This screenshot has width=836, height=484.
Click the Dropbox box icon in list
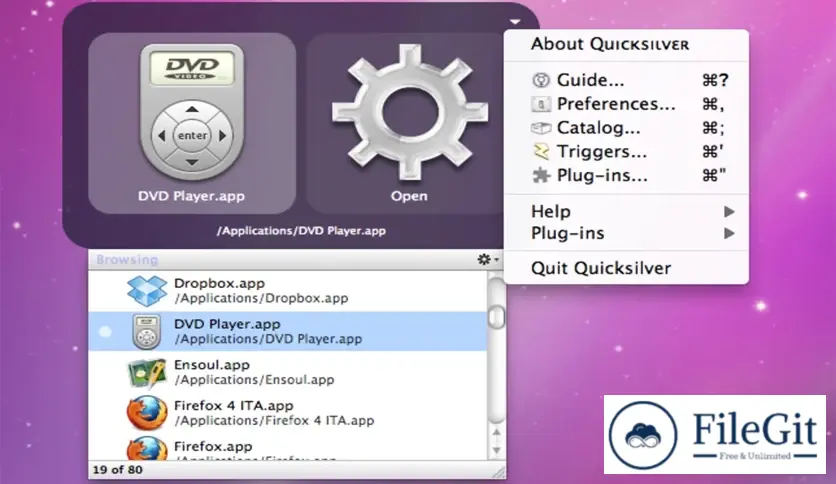point(147,291)
